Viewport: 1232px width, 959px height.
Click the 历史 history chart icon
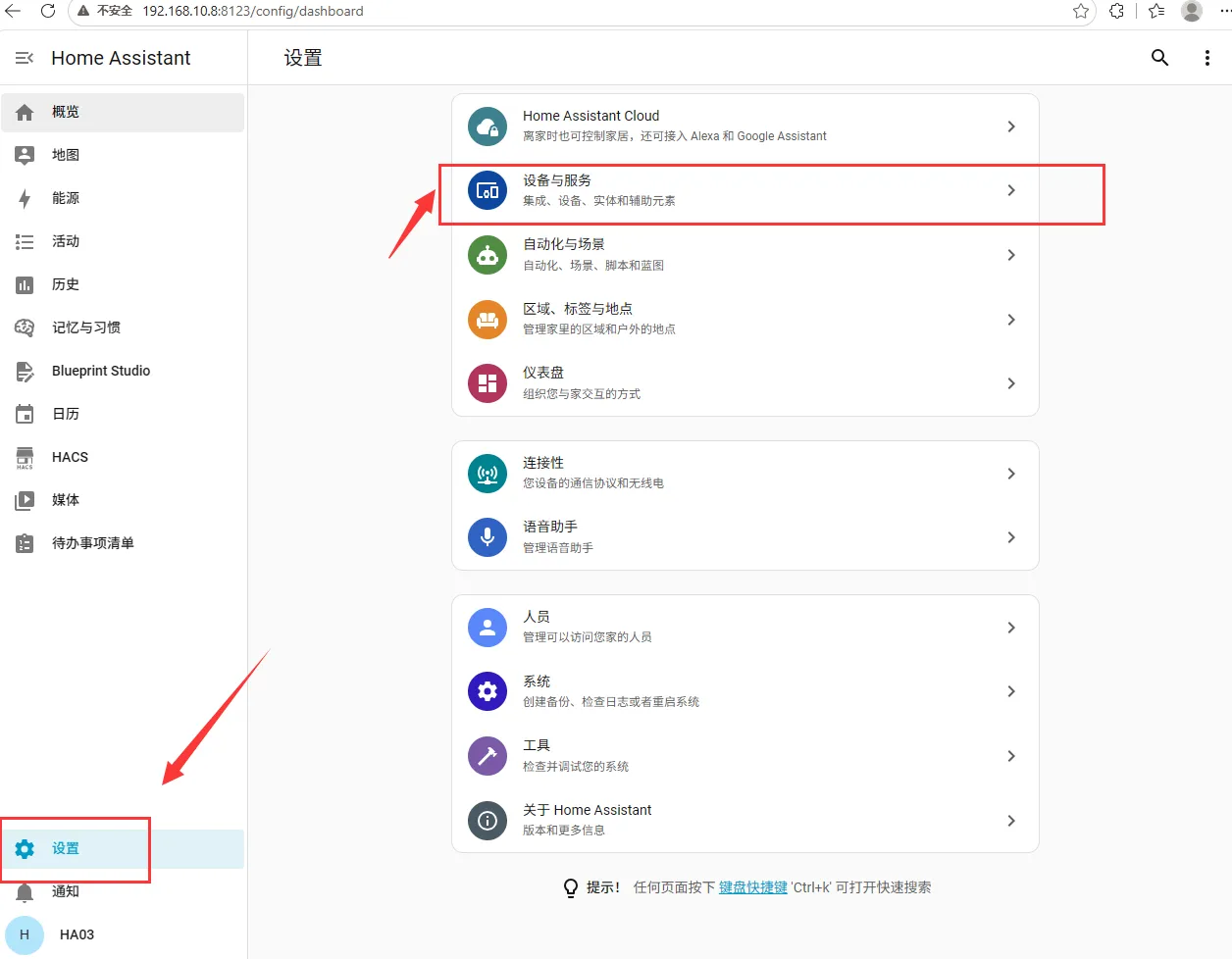(25, 285)
